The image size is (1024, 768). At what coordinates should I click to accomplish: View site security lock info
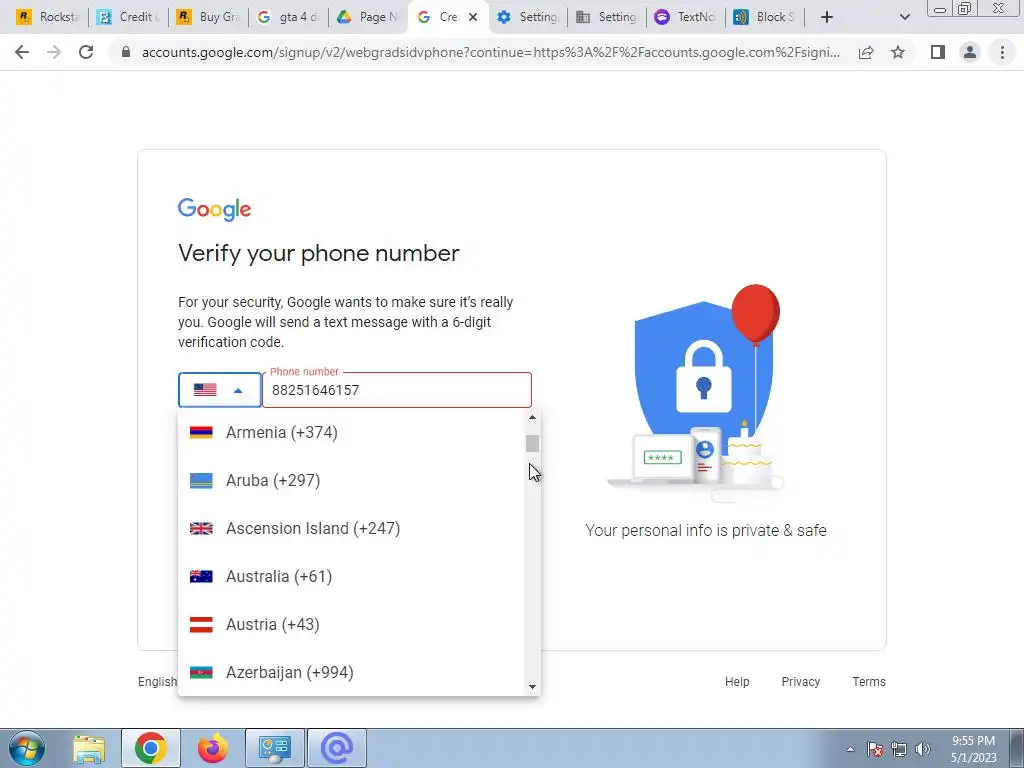pyautogui.click(x=126, y=52)
